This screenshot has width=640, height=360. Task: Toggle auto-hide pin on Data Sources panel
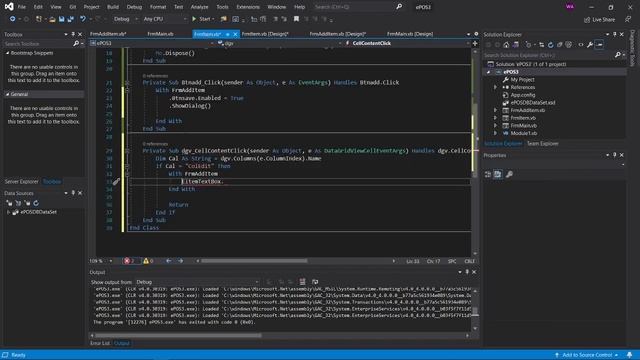[x=73, y=193]
